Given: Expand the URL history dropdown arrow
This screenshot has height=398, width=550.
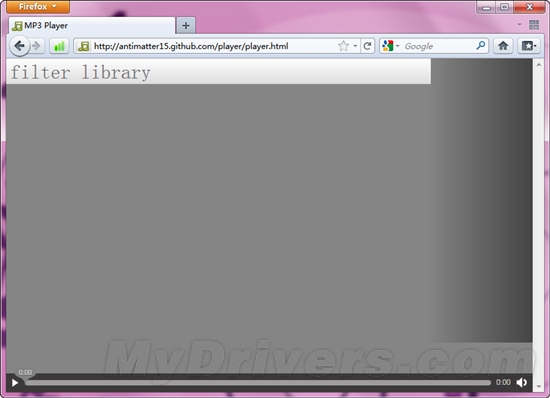Looking at the screenshot, I should (355, 46).
